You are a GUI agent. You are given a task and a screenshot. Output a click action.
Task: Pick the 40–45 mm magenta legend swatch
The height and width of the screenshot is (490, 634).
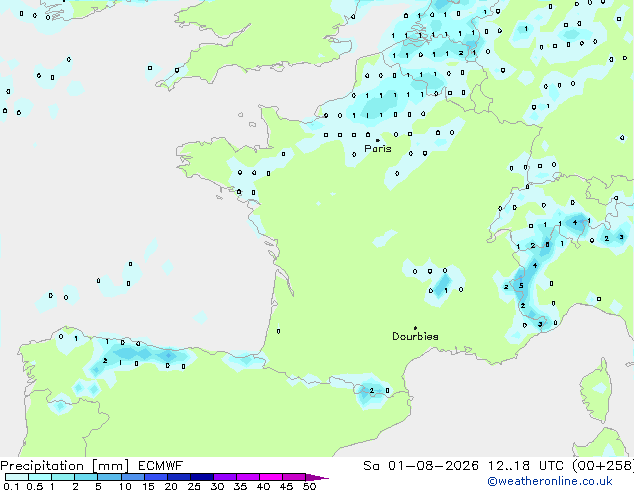271,477
